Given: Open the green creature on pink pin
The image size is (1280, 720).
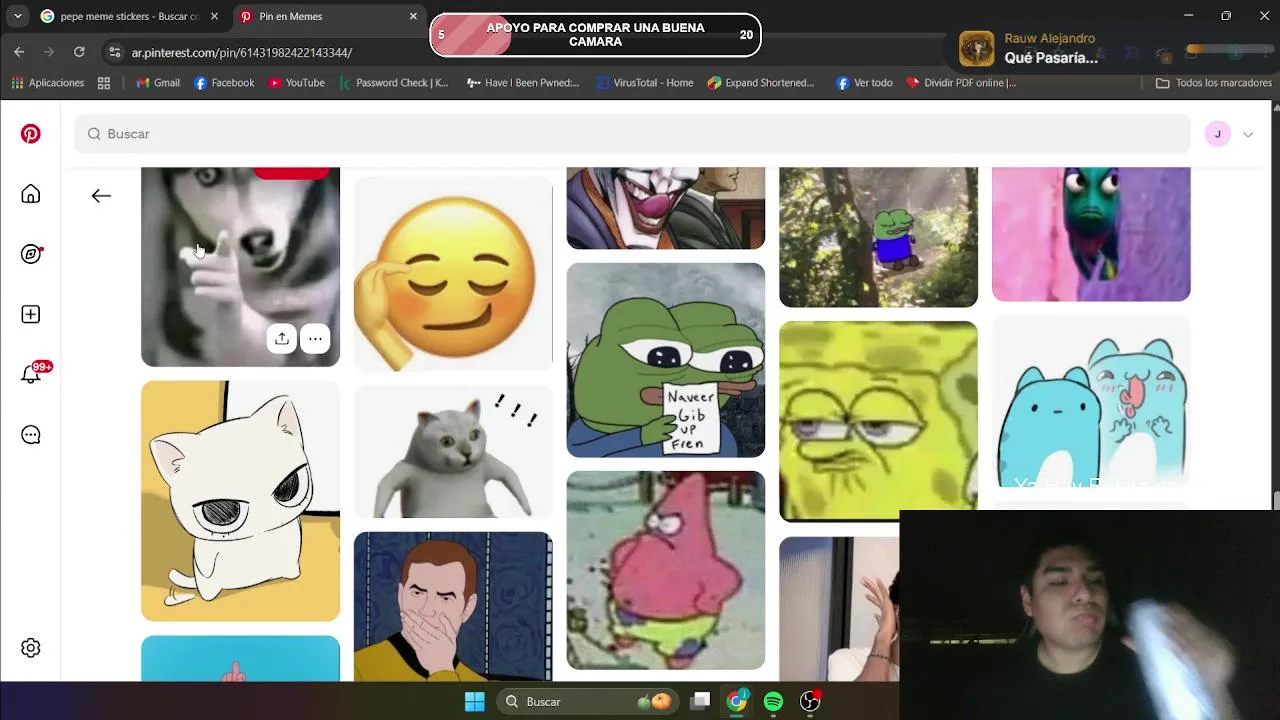Looking at the screenshot, I should [x=1091, y=234].
